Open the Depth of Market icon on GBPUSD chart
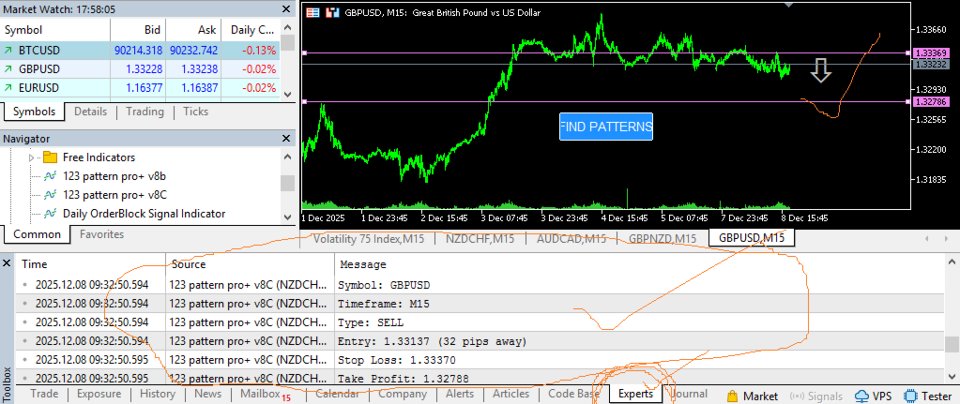This screenshot has height=404, width=960. coord(332,12)
